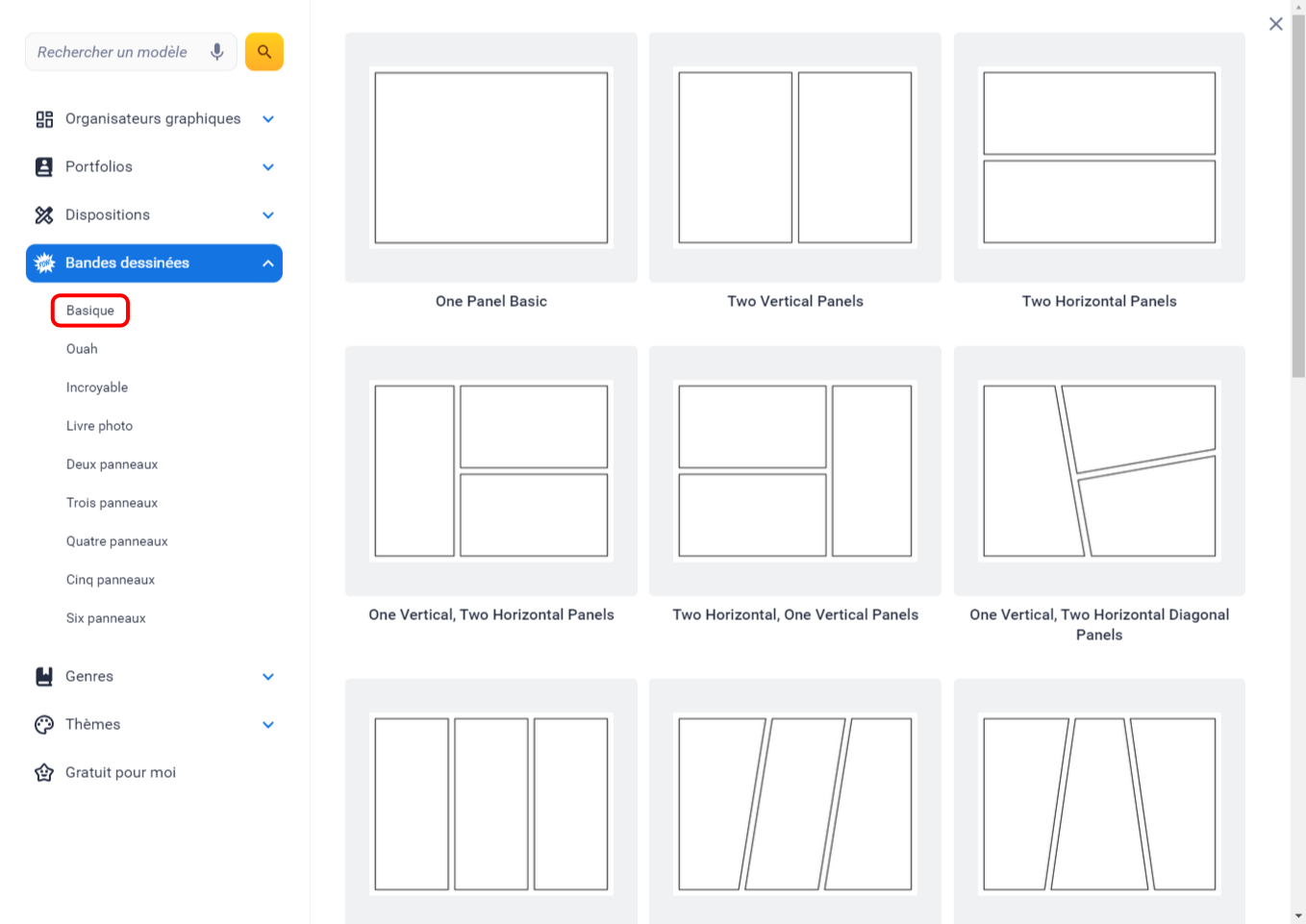1306x924 pixels.
Task: Choose the Two Vertical Panels template
Action: tap(794, 158)
